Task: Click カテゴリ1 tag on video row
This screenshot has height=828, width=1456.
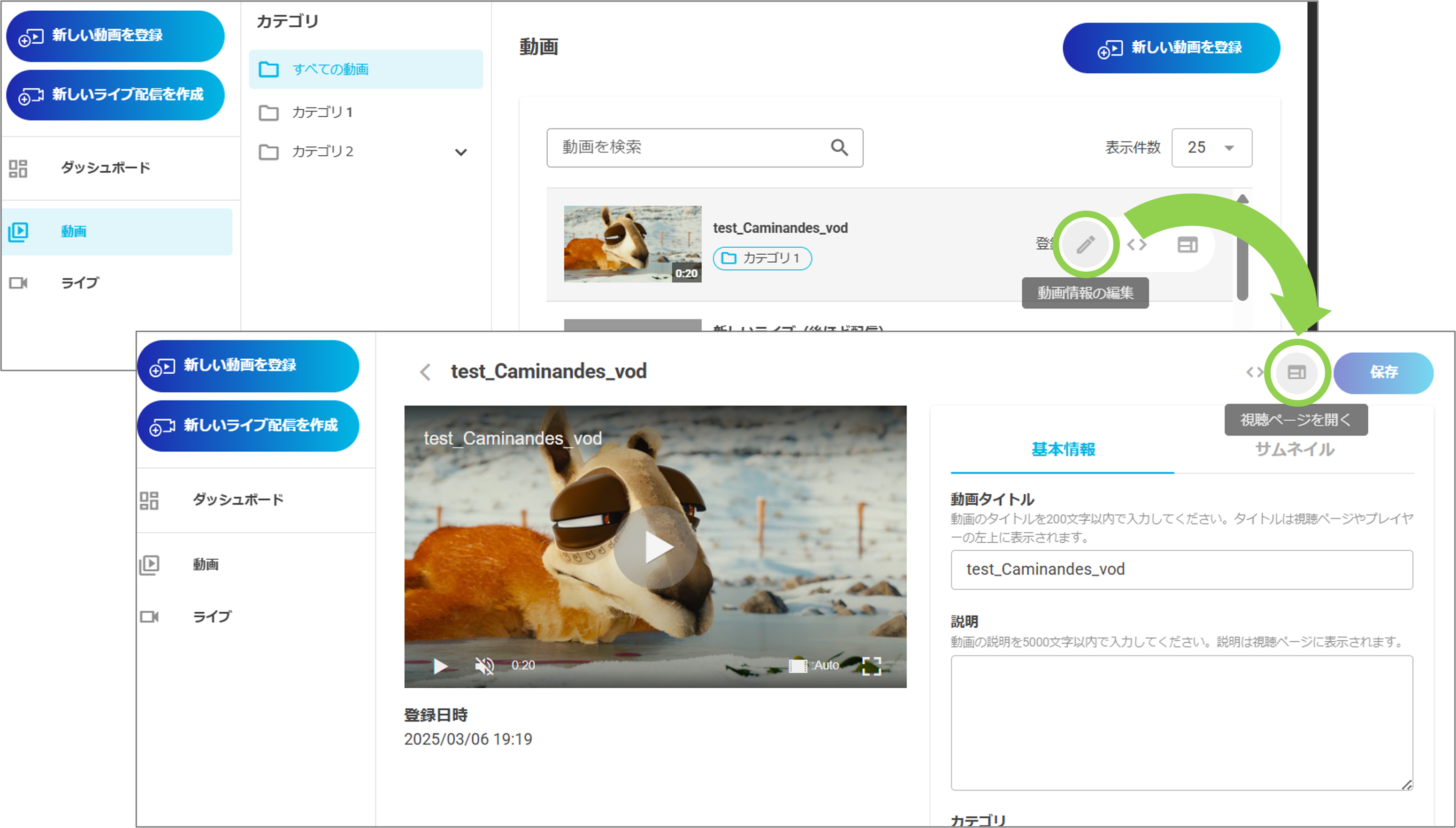Action: click(x=762, y=258)
